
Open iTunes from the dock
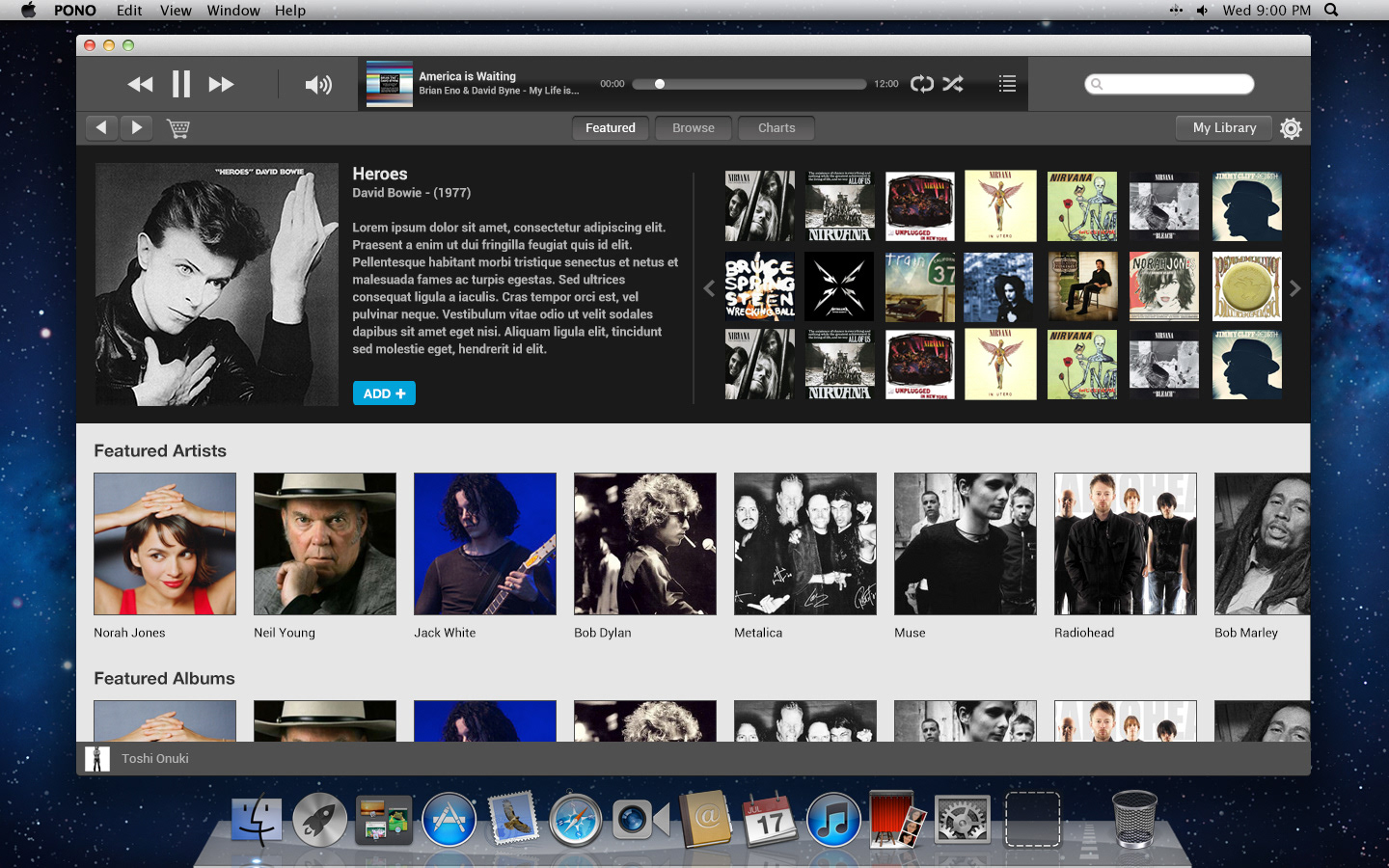point(833,821)
